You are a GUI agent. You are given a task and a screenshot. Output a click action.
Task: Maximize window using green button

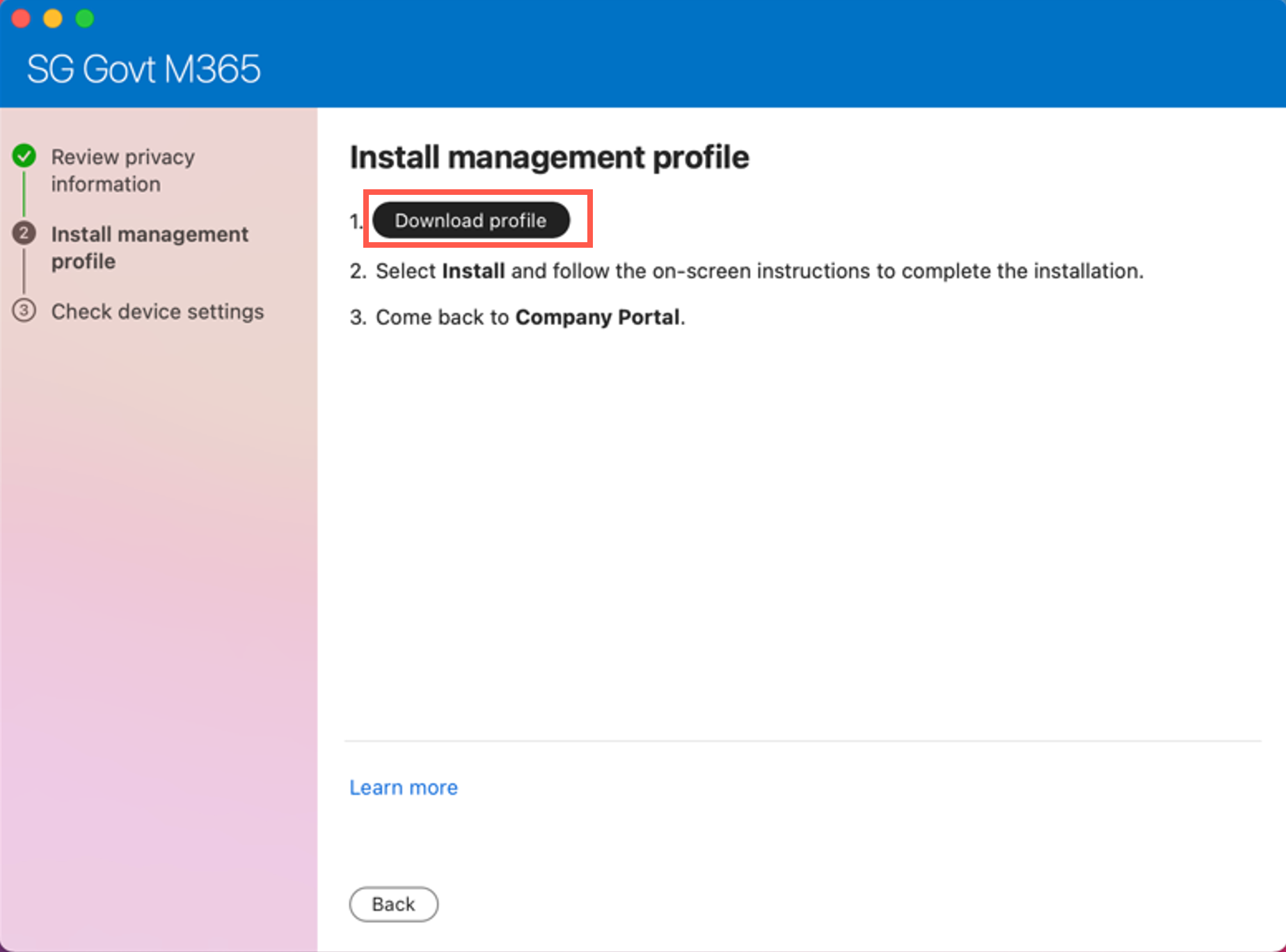click(x=85, y=19)
